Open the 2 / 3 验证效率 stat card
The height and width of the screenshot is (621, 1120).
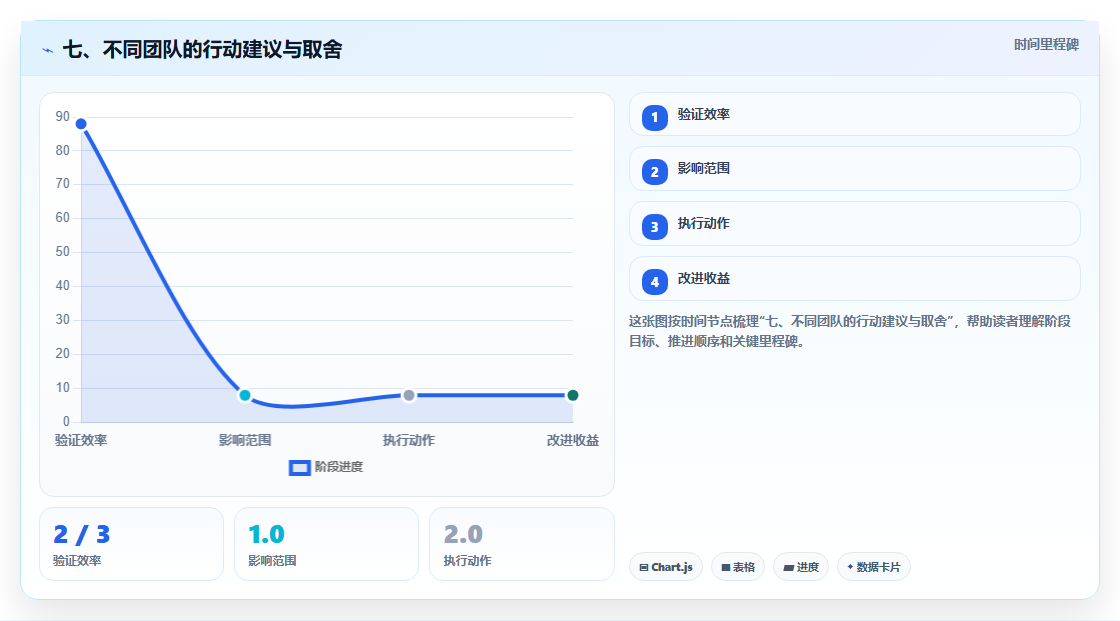tap(131, 544)
